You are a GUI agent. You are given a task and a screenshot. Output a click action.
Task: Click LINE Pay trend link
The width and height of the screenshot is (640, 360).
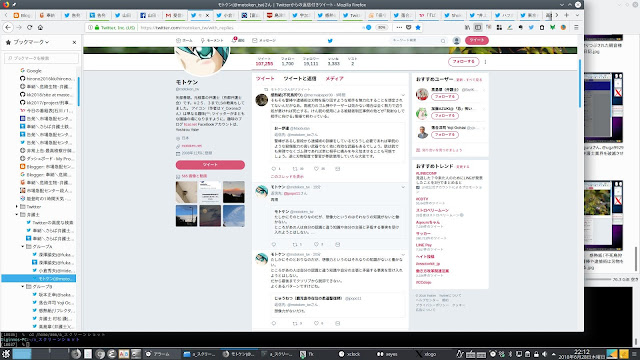pos(424,245)
